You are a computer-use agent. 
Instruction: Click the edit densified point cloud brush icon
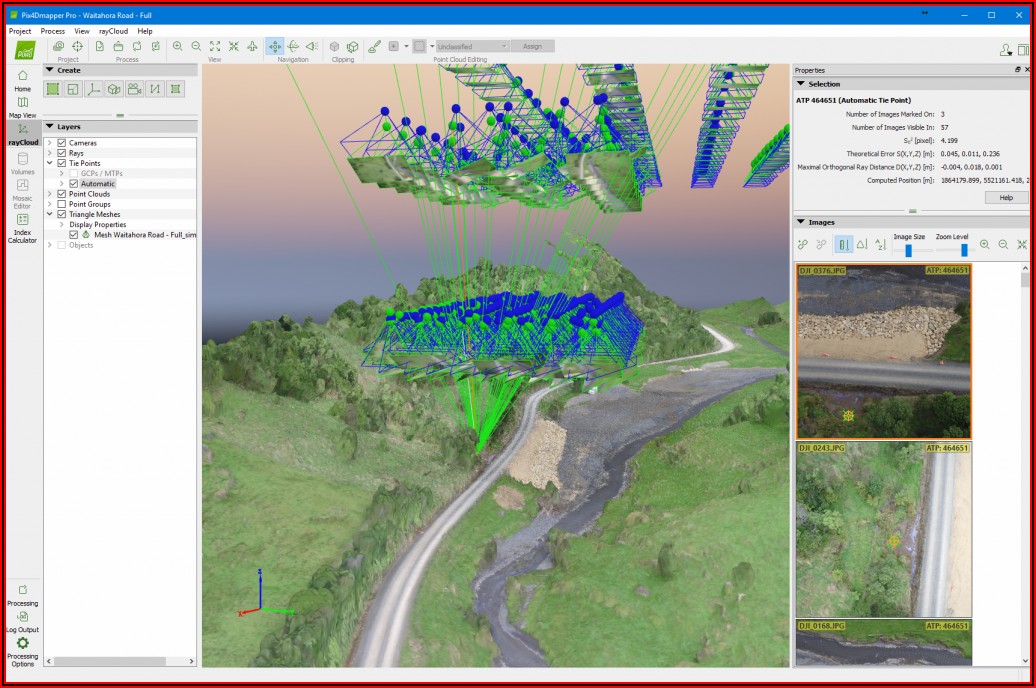pos(374,46)
